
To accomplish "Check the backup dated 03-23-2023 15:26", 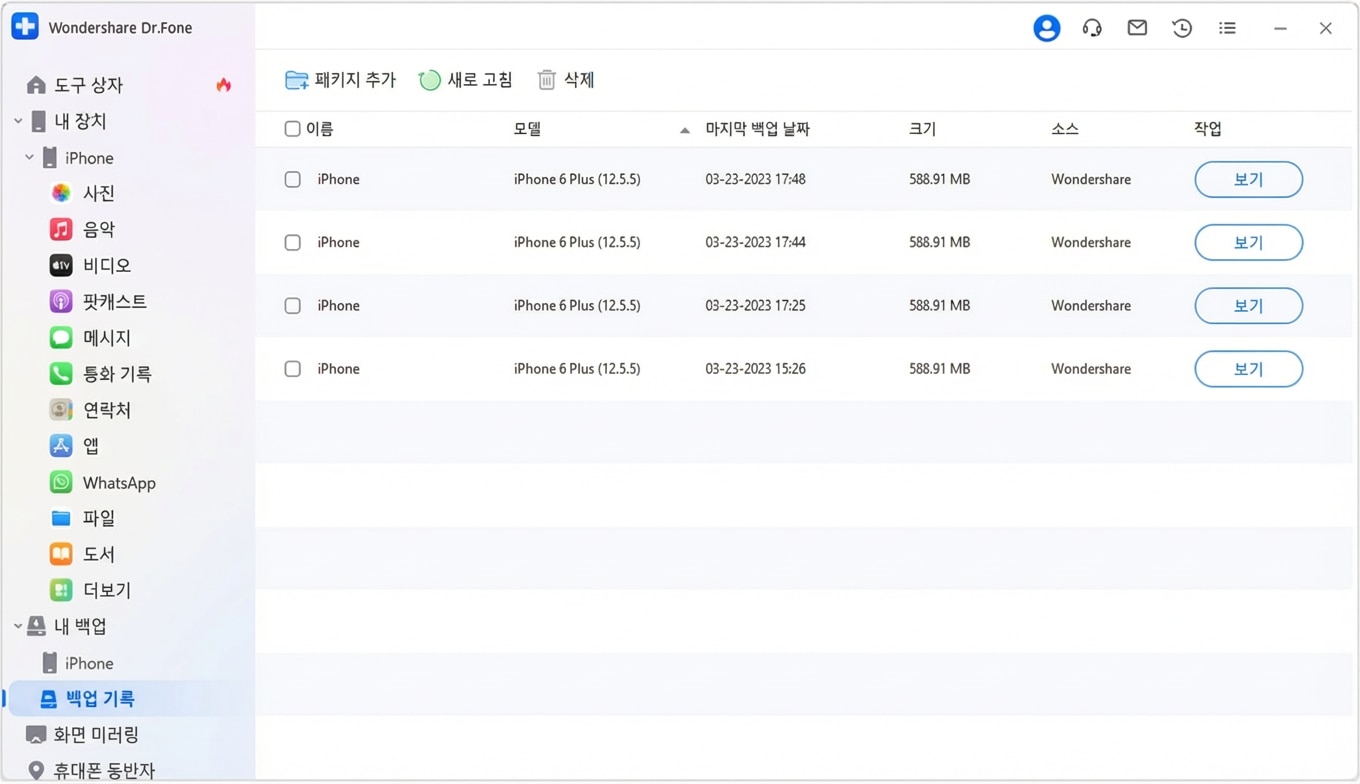I will coord(292,369).
